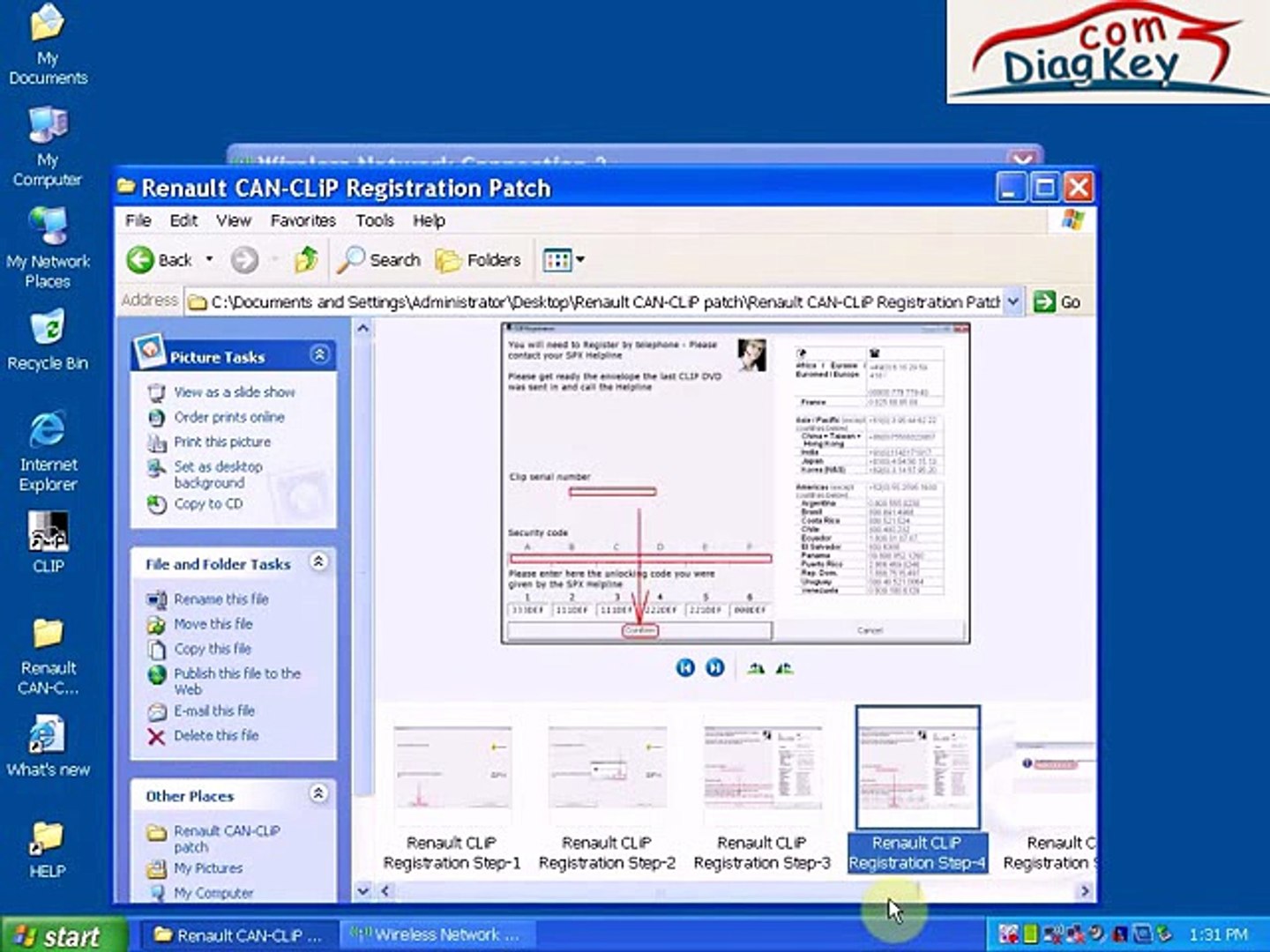
Task: Click filmstrip horizontal scrollbar right arrow
Action: tap(1086, 892)
